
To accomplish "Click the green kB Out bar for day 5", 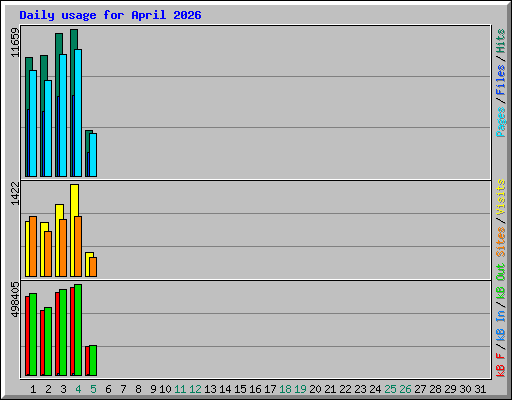I will point(93,360).
